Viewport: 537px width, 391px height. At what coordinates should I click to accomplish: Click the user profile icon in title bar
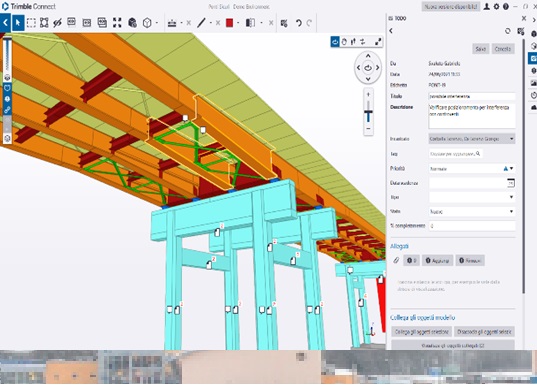click(486, 7)
